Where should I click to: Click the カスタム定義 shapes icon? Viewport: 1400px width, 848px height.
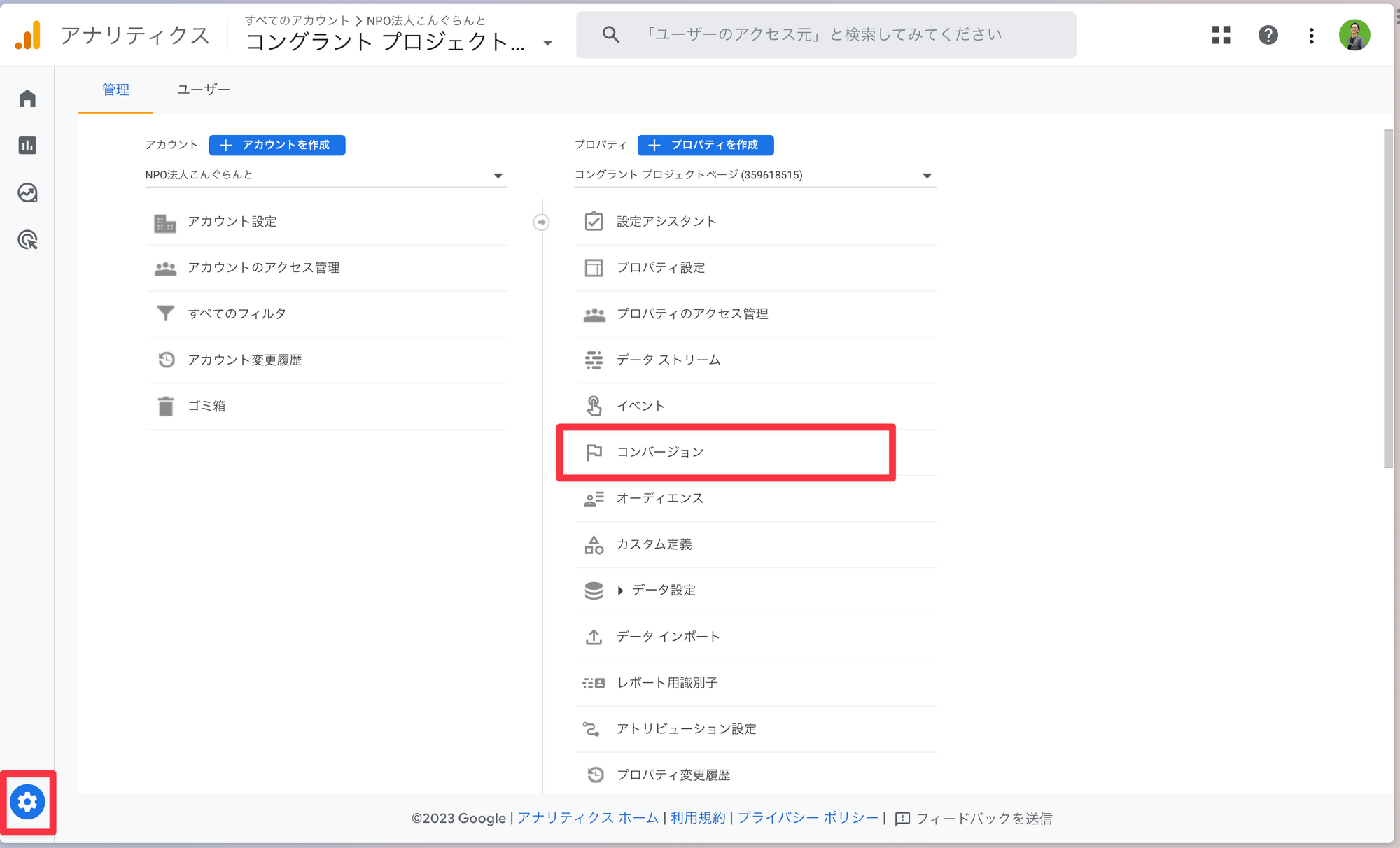(594, 544)
